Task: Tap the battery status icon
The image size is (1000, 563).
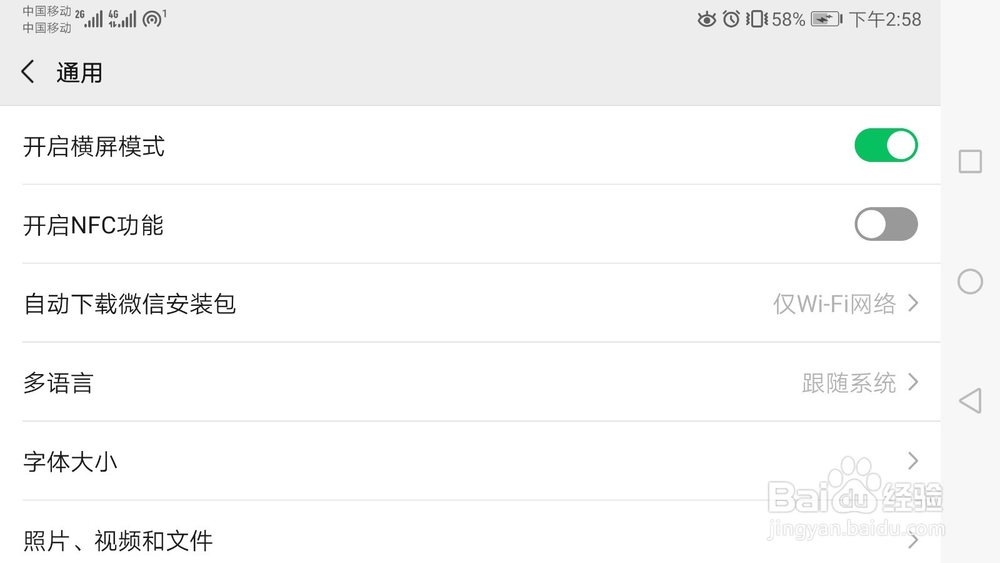Action: point(826,19)
